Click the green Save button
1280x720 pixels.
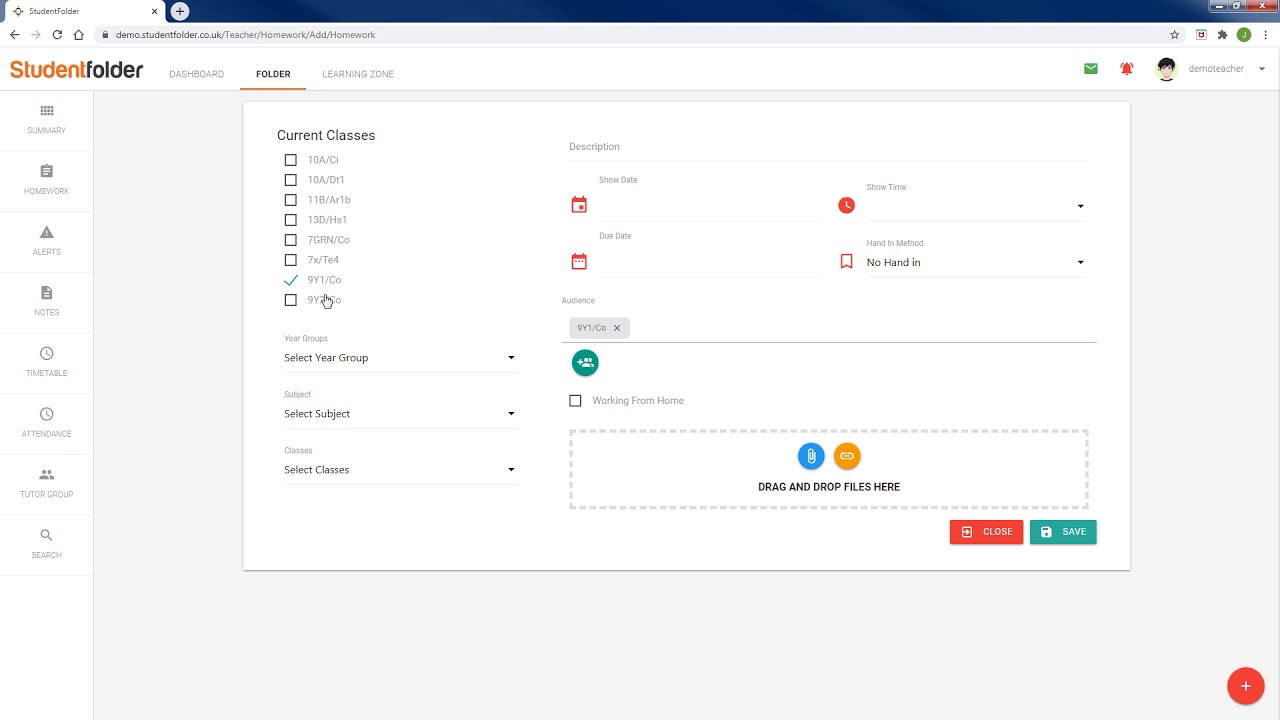pyautogui.click(x=1063, y=532)
